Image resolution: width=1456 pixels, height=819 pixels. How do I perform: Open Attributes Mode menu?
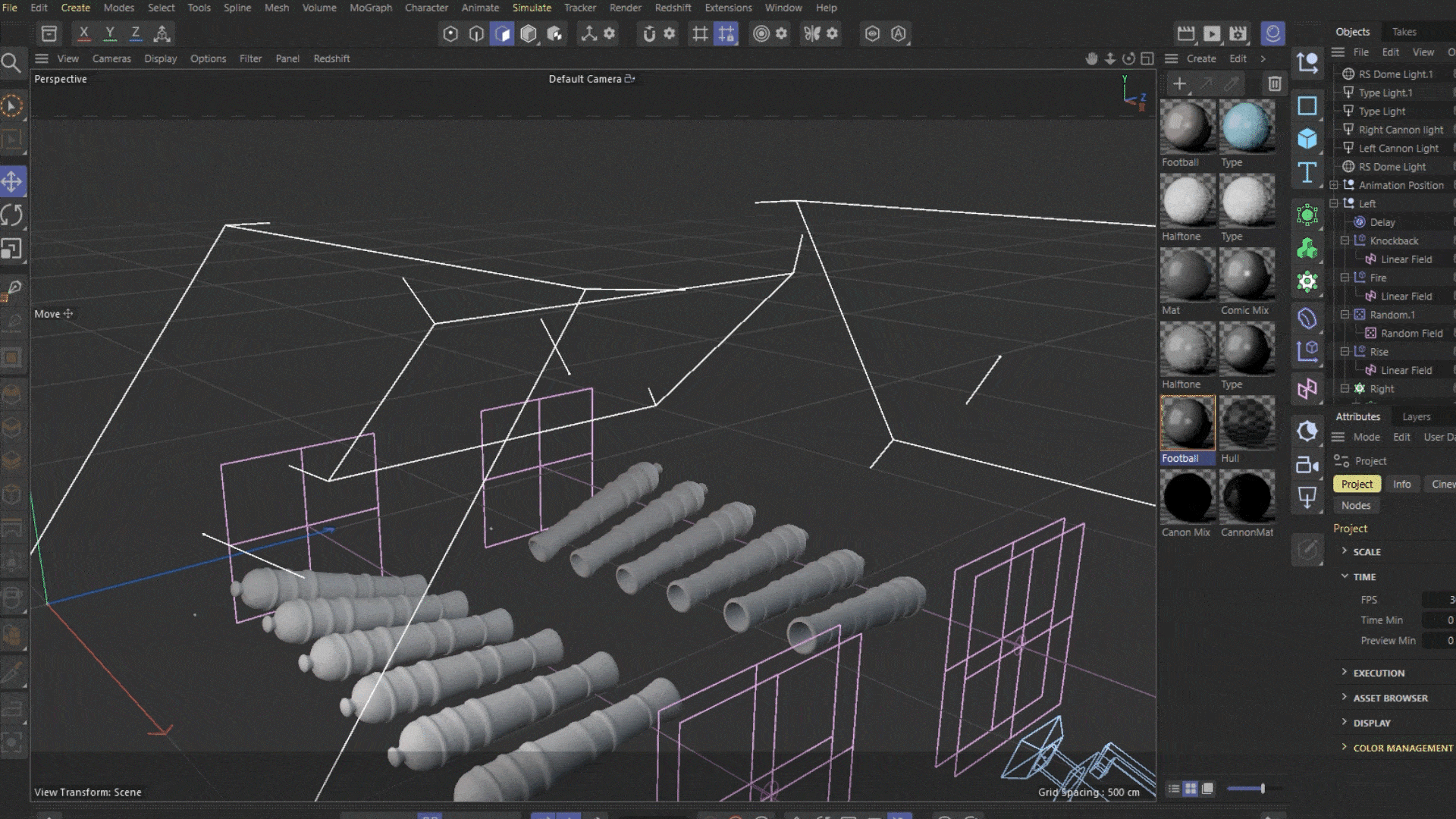(1367, 438)
